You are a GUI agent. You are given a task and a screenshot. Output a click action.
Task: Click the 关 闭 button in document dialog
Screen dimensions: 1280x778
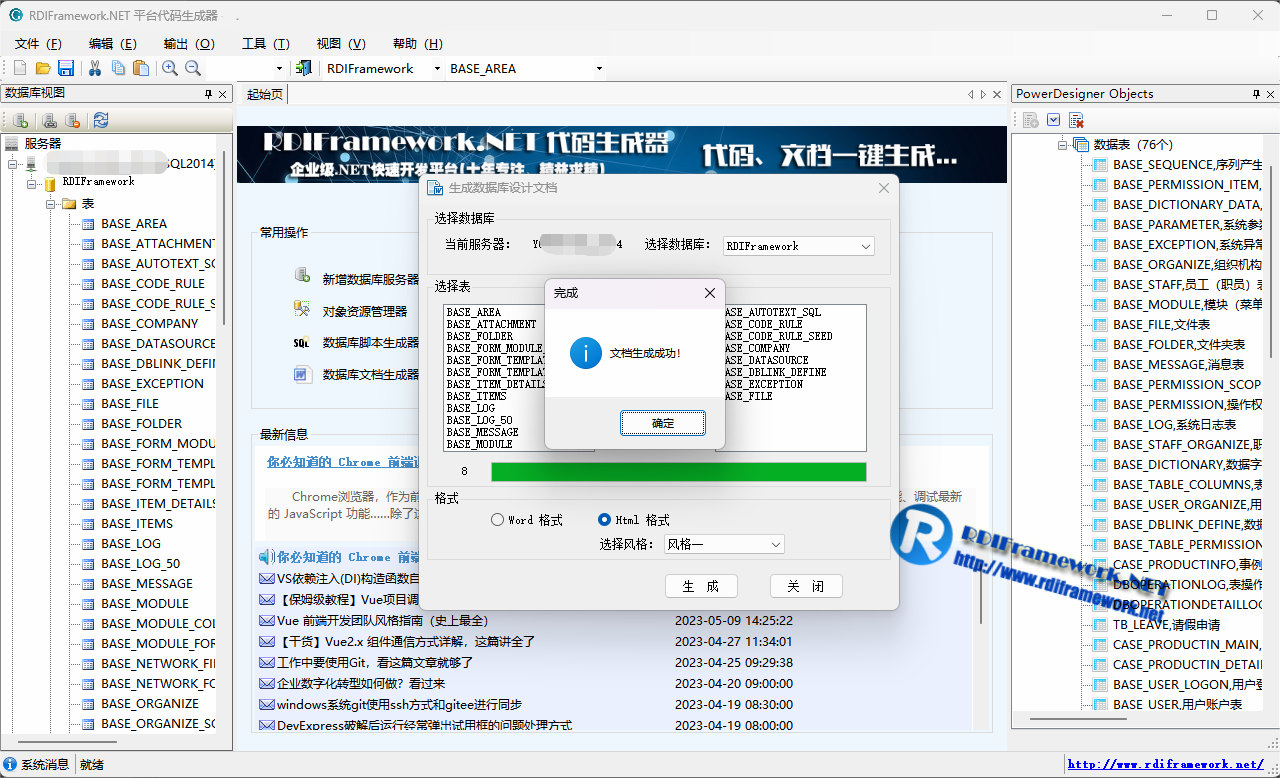tap(806, 586)
